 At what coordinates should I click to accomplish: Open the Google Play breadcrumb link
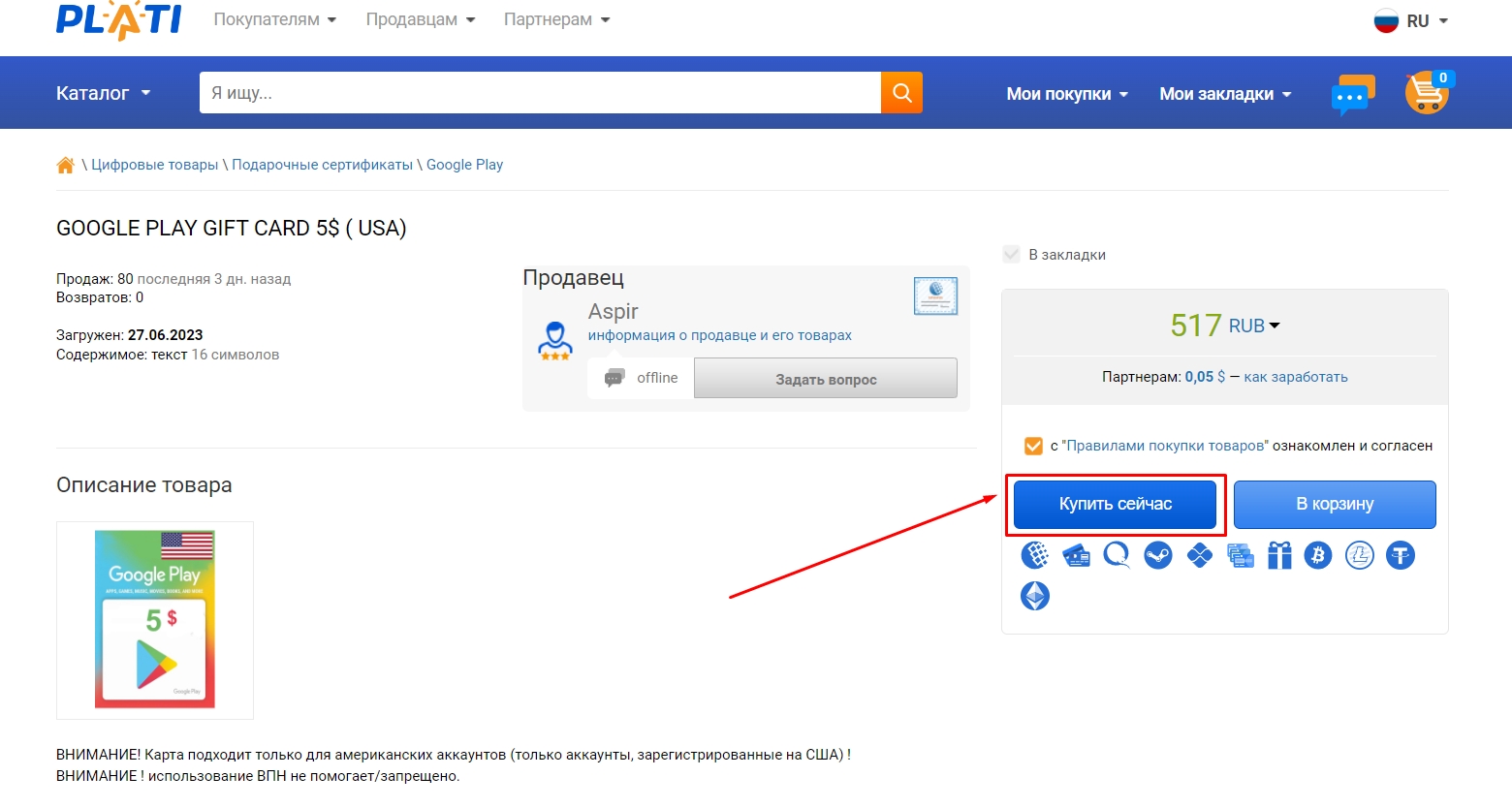tap(464, 165)
